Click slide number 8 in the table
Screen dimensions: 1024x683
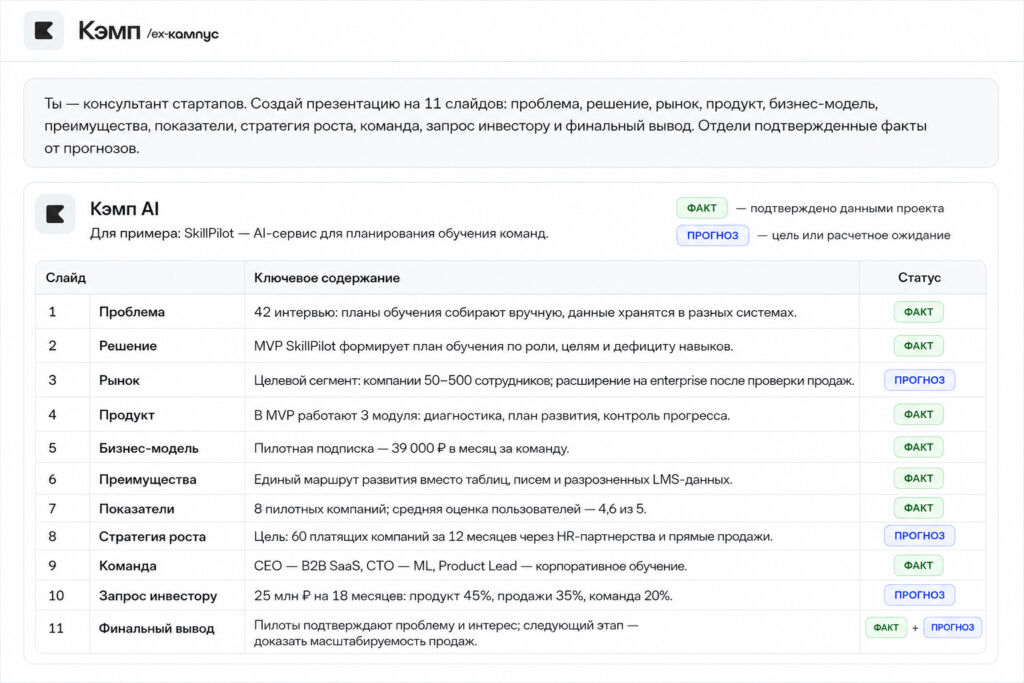pyautogui.click(x=52, y=537)
